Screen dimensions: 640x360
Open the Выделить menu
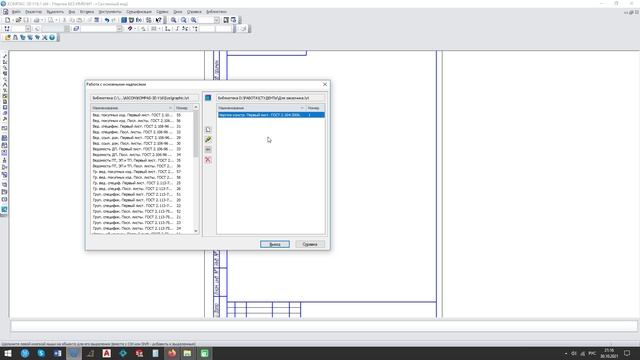55,12
